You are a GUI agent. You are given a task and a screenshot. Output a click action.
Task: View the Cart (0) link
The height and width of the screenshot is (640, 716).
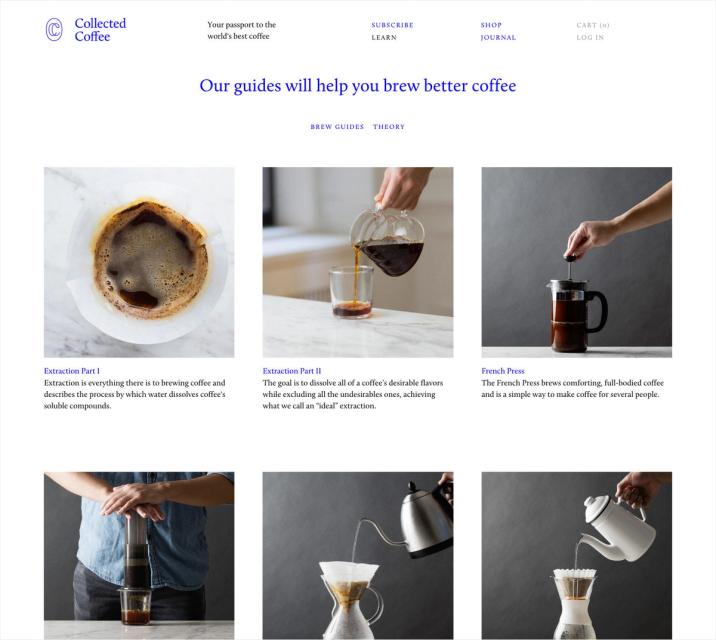tap(593, 25)
